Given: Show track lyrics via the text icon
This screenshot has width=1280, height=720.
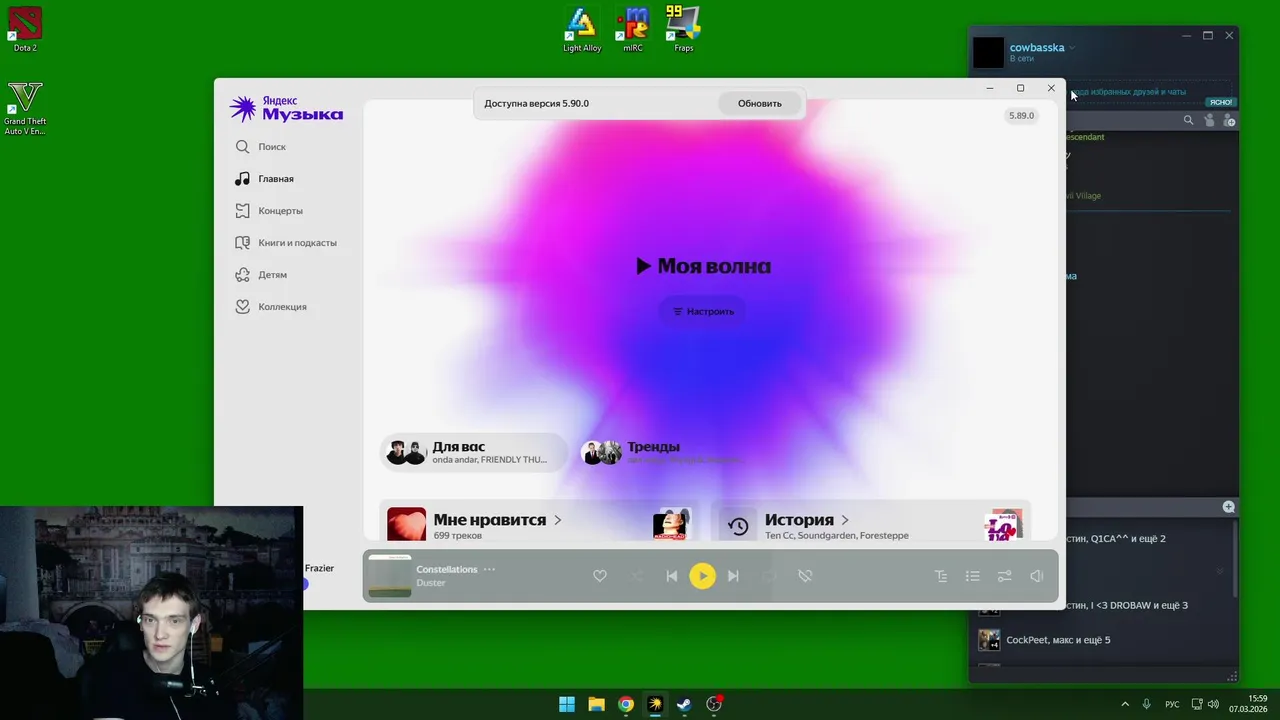Looking at the screenshot, I should pyautogui.click(x=941, y=576).
